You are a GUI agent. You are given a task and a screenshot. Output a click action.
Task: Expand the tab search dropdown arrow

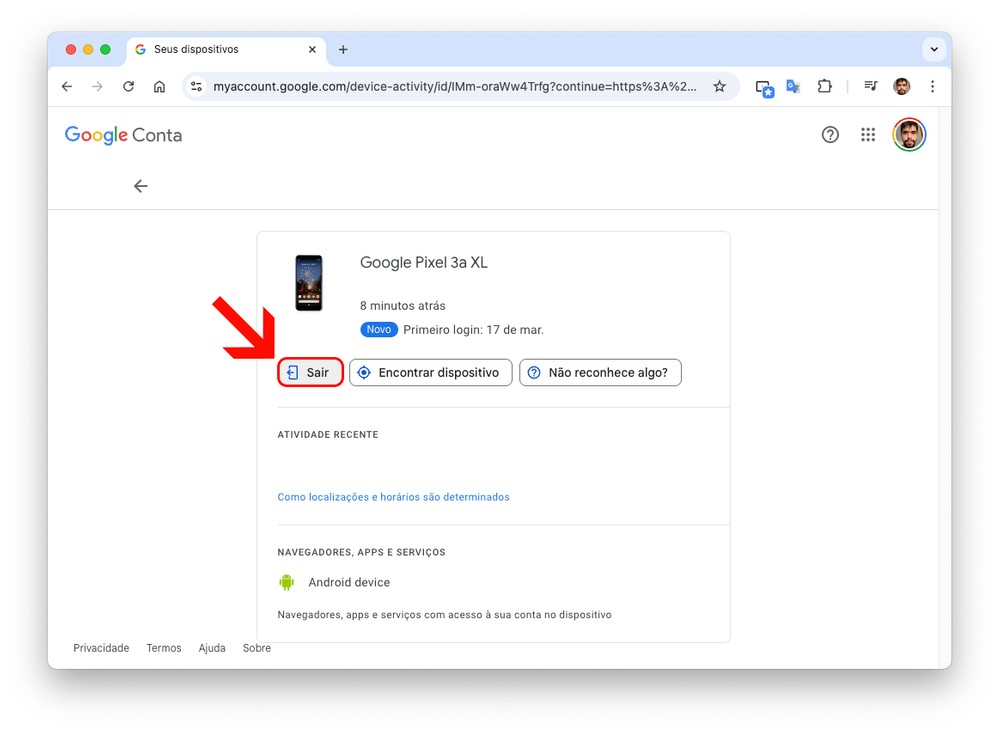click(x=934, y=49)
